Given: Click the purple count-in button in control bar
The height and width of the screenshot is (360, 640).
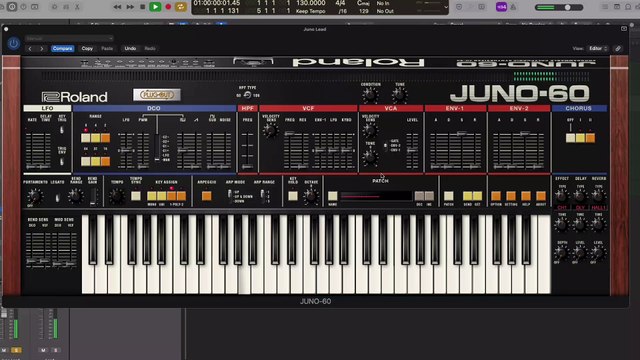Looking at the screenshot, I should [501, 7].
